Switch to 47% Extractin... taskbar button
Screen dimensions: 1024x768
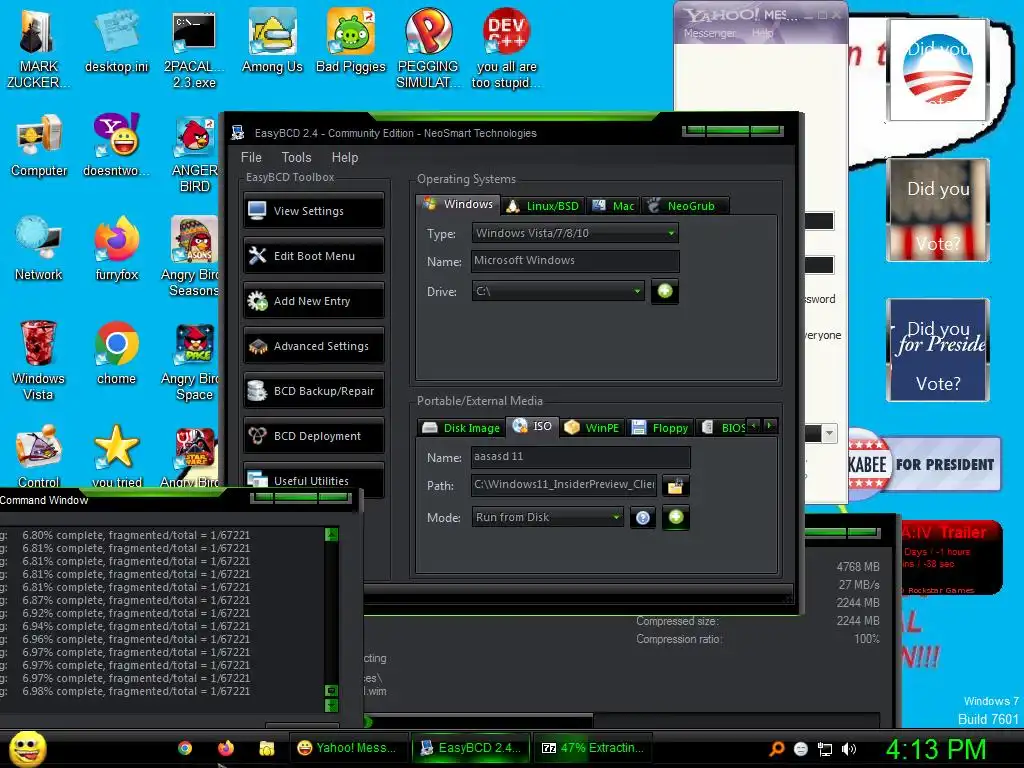pos(593,748)
